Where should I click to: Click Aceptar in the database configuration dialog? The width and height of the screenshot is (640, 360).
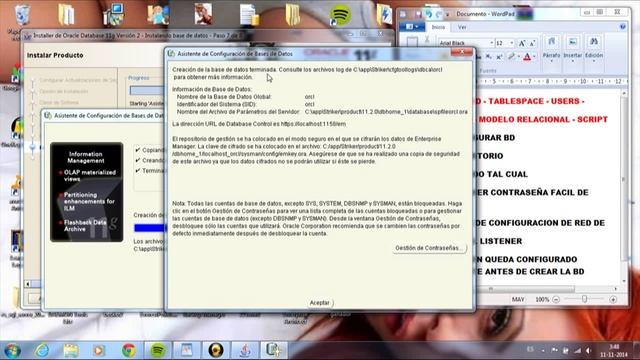[319, 302]
